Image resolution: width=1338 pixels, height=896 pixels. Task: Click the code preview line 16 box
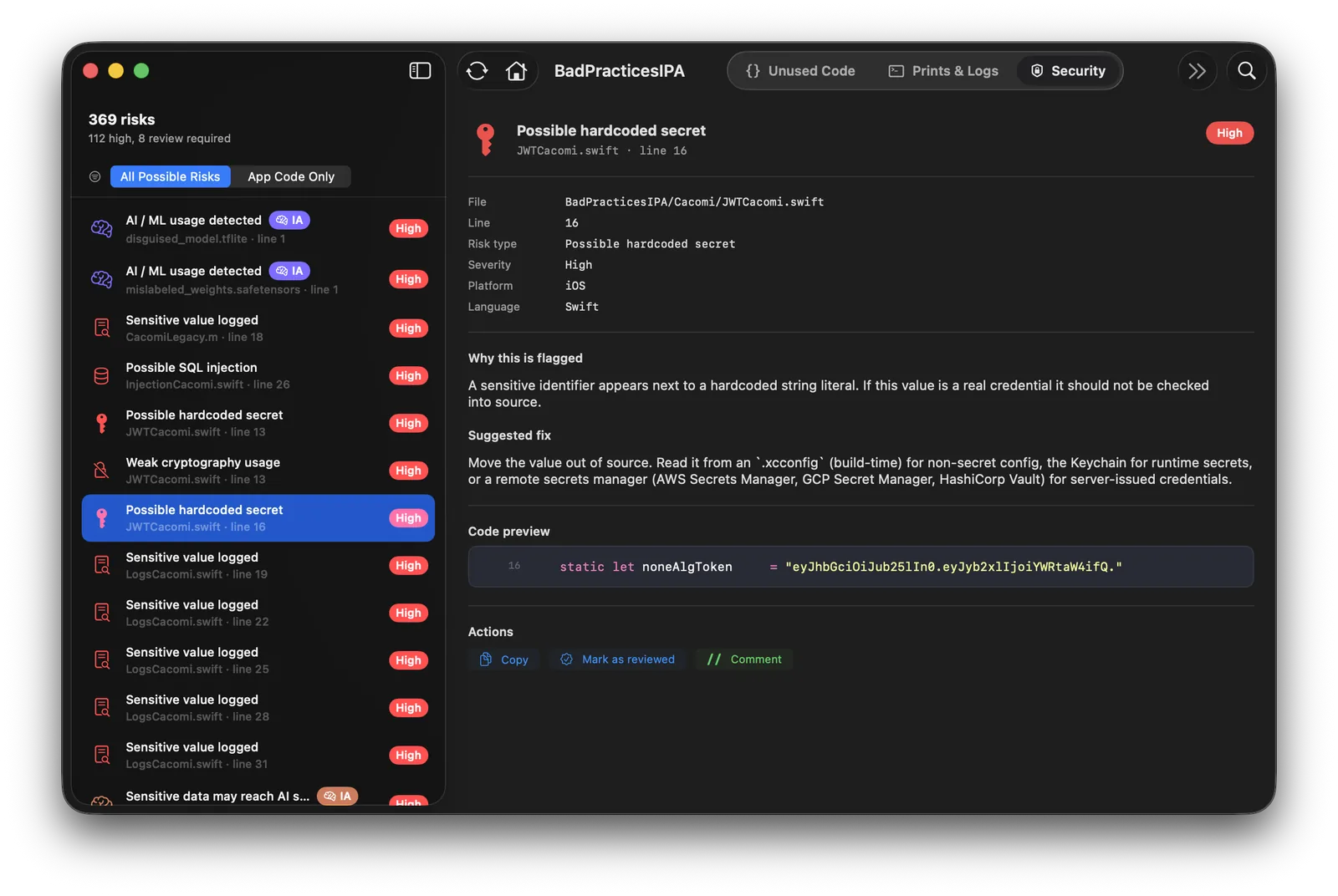[x=861, y=567]
